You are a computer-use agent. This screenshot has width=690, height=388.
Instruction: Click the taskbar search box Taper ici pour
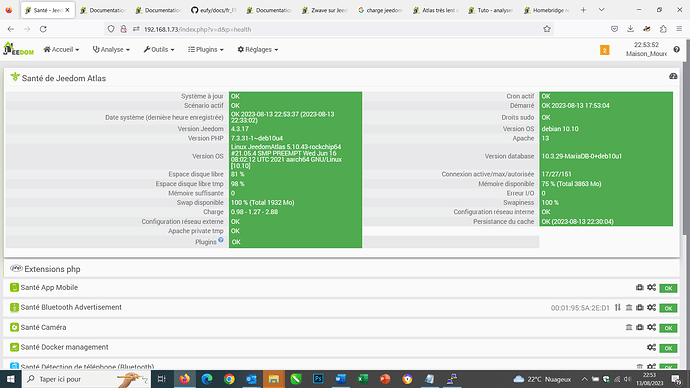pos(86,379)
